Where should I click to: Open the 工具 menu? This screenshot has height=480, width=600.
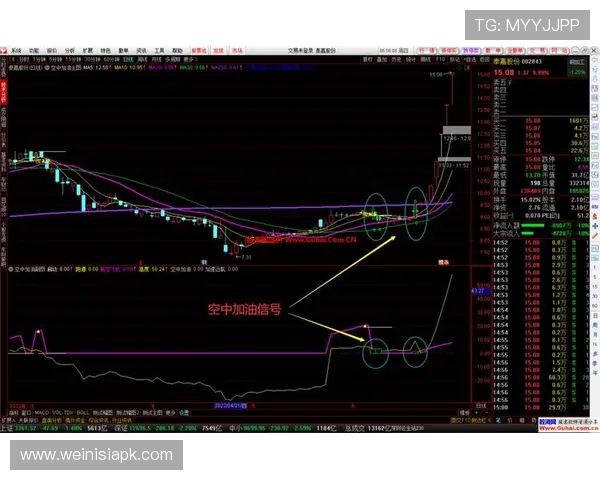tap(158, 49)
